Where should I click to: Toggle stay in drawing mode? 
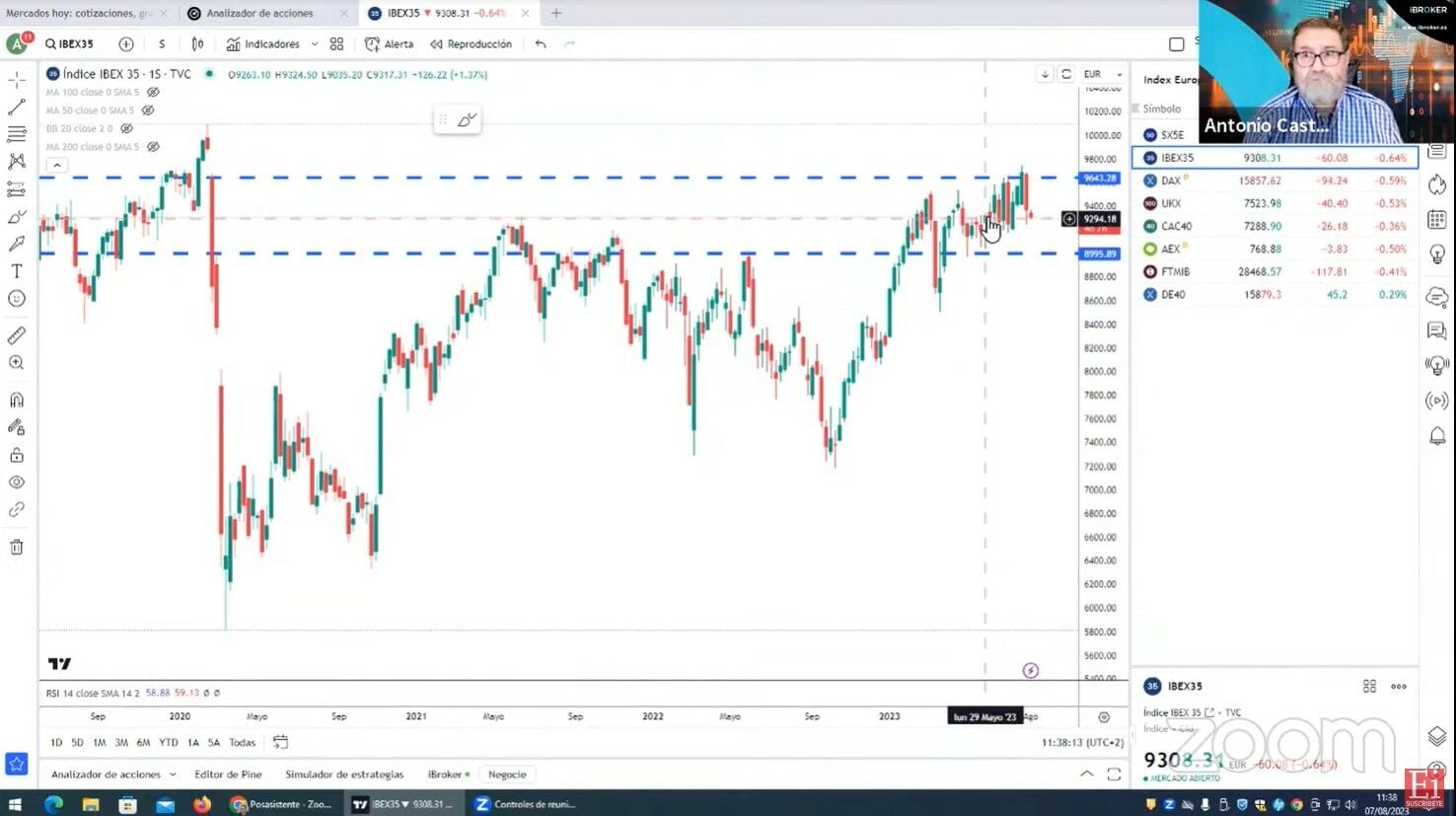pyautogui.click(x=17, y=427)
